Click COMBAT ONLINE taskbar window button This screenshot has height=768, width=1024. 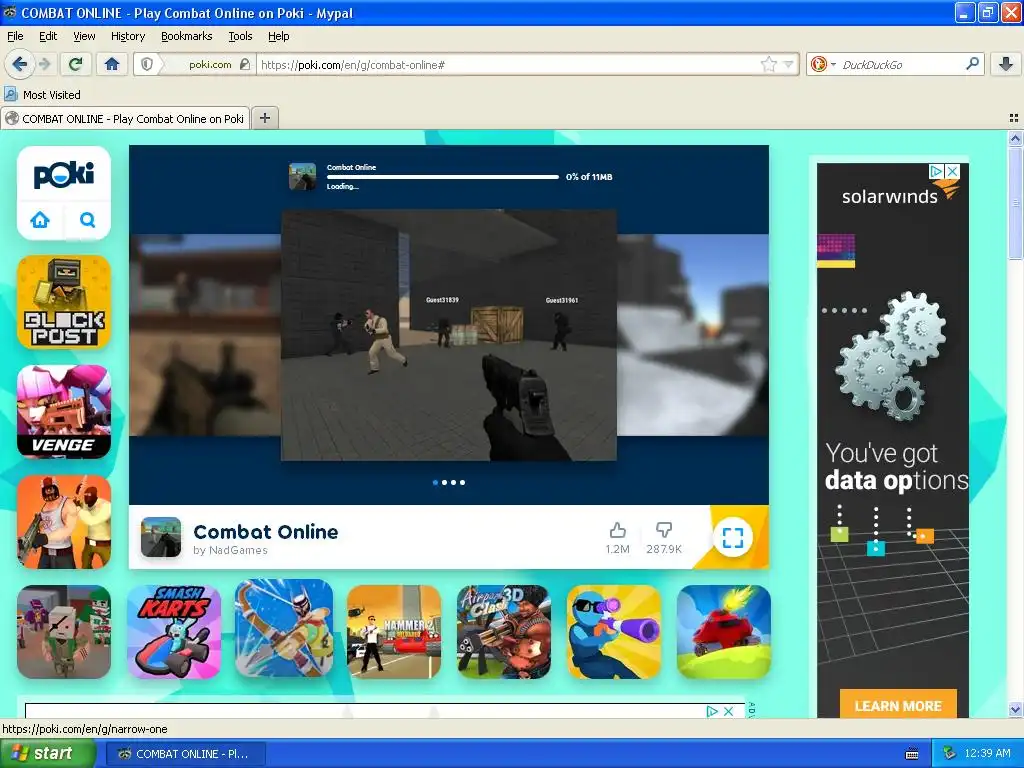pyautogui.click(x=185, y=754)
